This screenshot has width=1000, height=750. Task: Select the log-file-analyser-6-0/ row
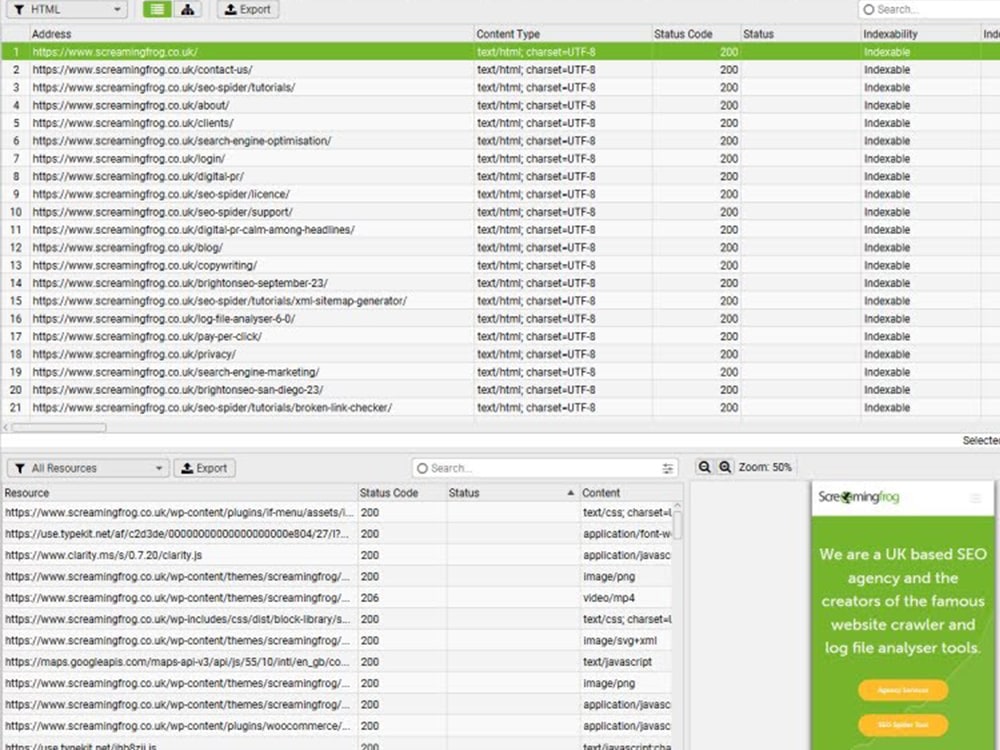500,319
